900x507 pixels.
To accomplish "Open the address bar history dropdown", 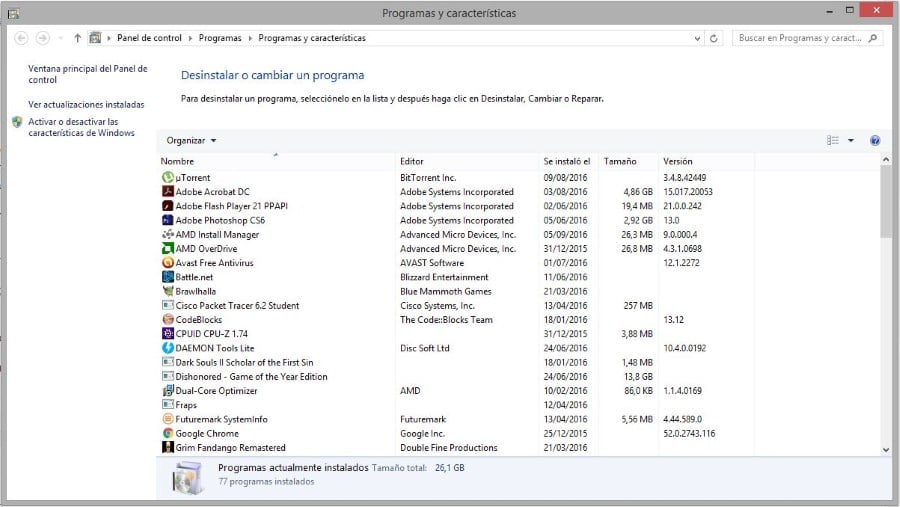I will [x=697, y=38].
